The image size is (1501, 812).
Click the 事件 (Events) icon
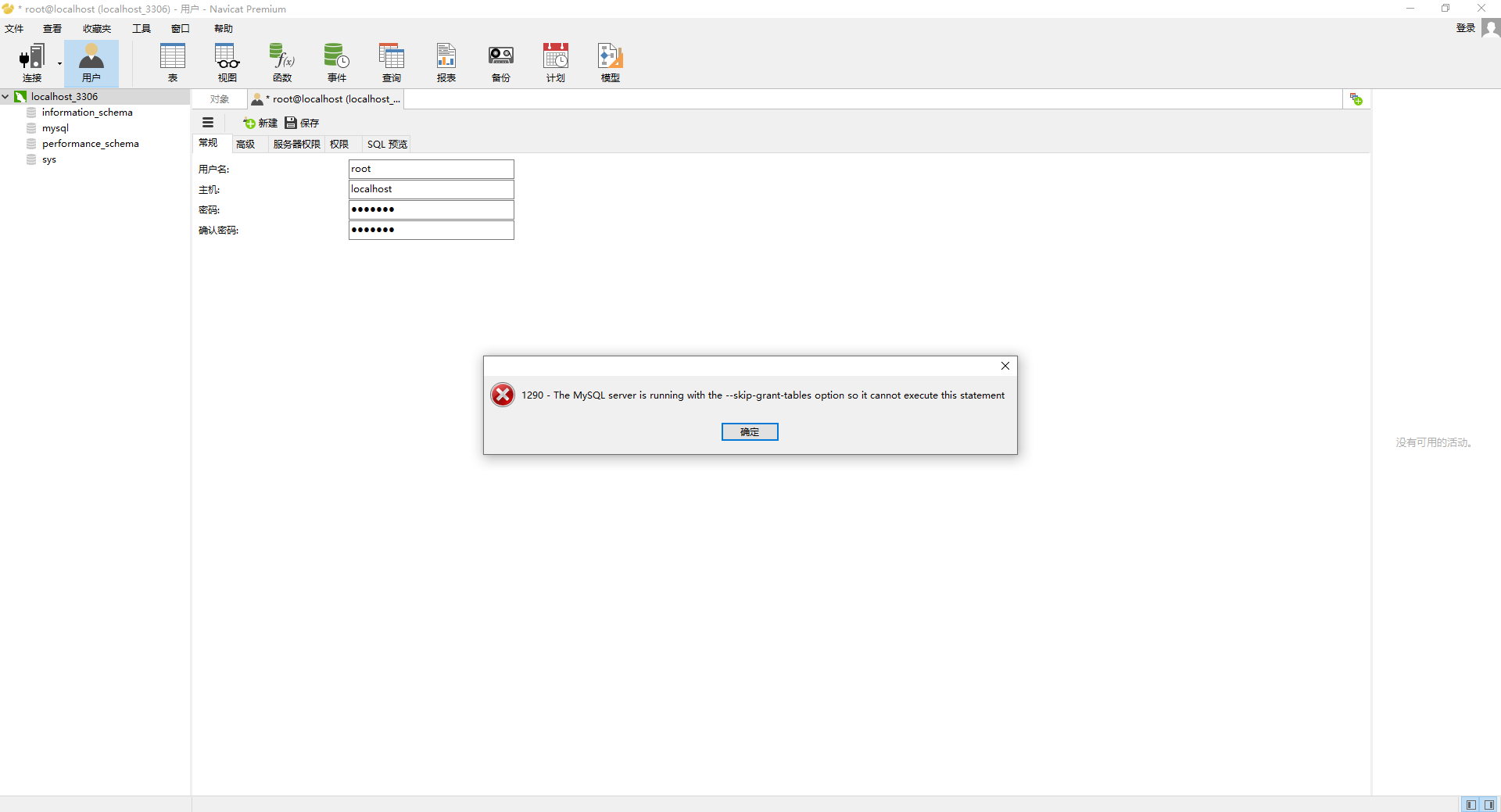[x=336, y=63]
